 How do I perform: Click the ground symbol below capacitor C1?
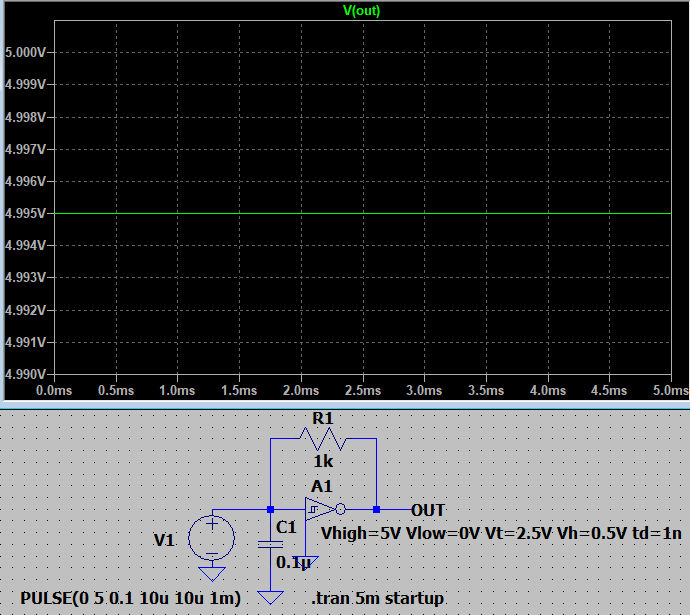coord(270,597)
